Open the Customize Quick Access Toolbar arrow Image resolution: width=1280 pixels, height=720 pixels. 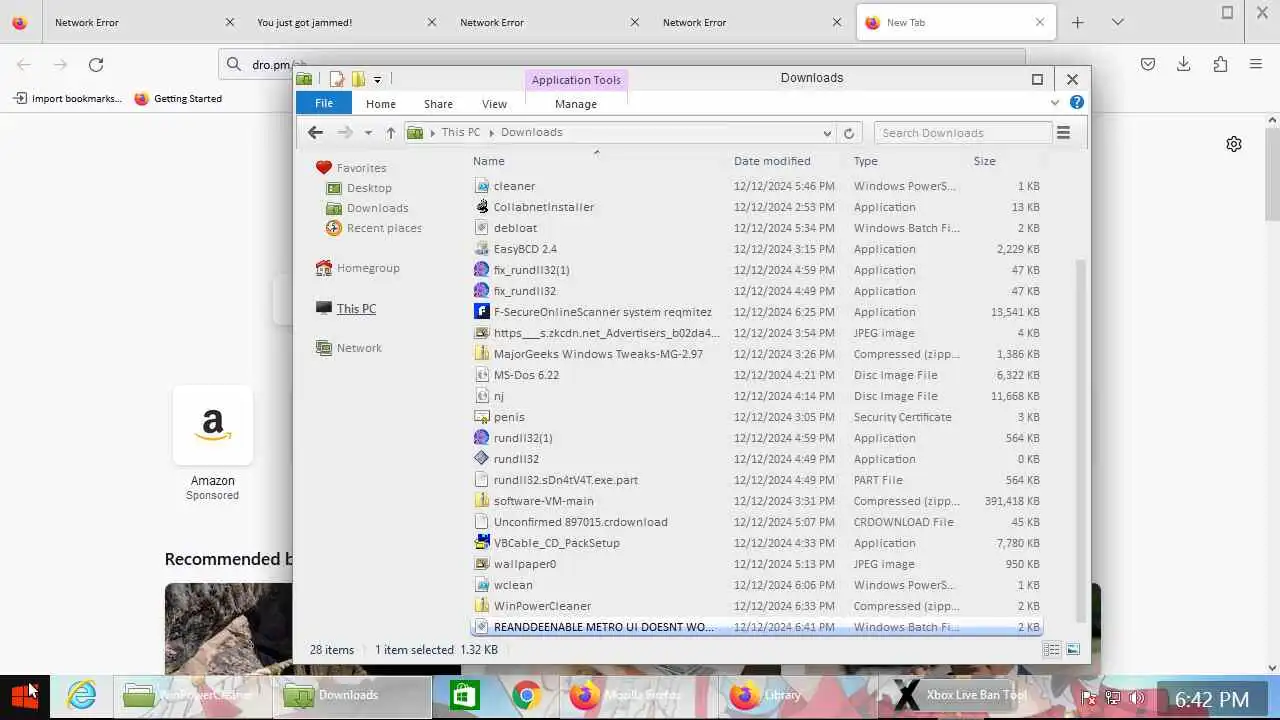point(377,79)
